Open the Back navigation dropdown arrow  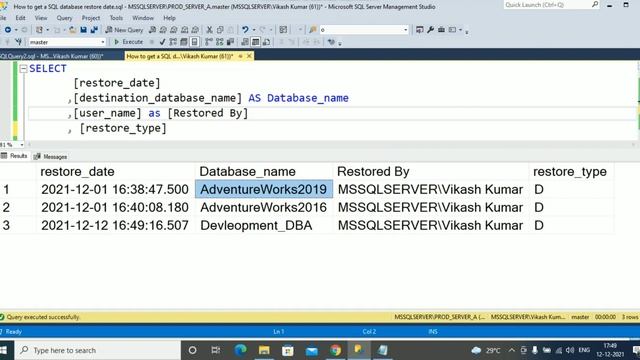[x=16, y=30]
